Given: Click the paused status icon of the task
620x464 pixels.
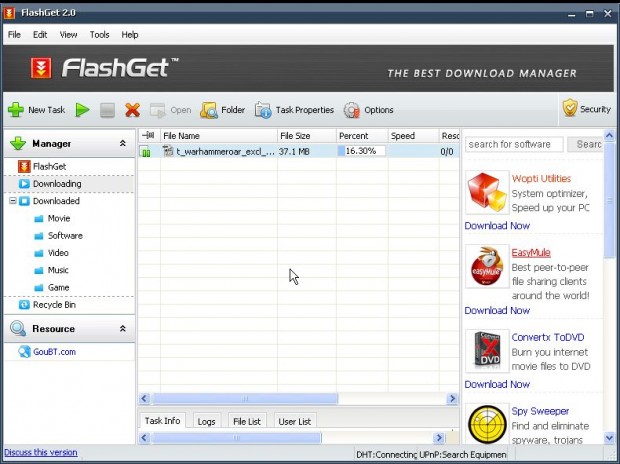Looking at the screenshot, I should (146, 152).
